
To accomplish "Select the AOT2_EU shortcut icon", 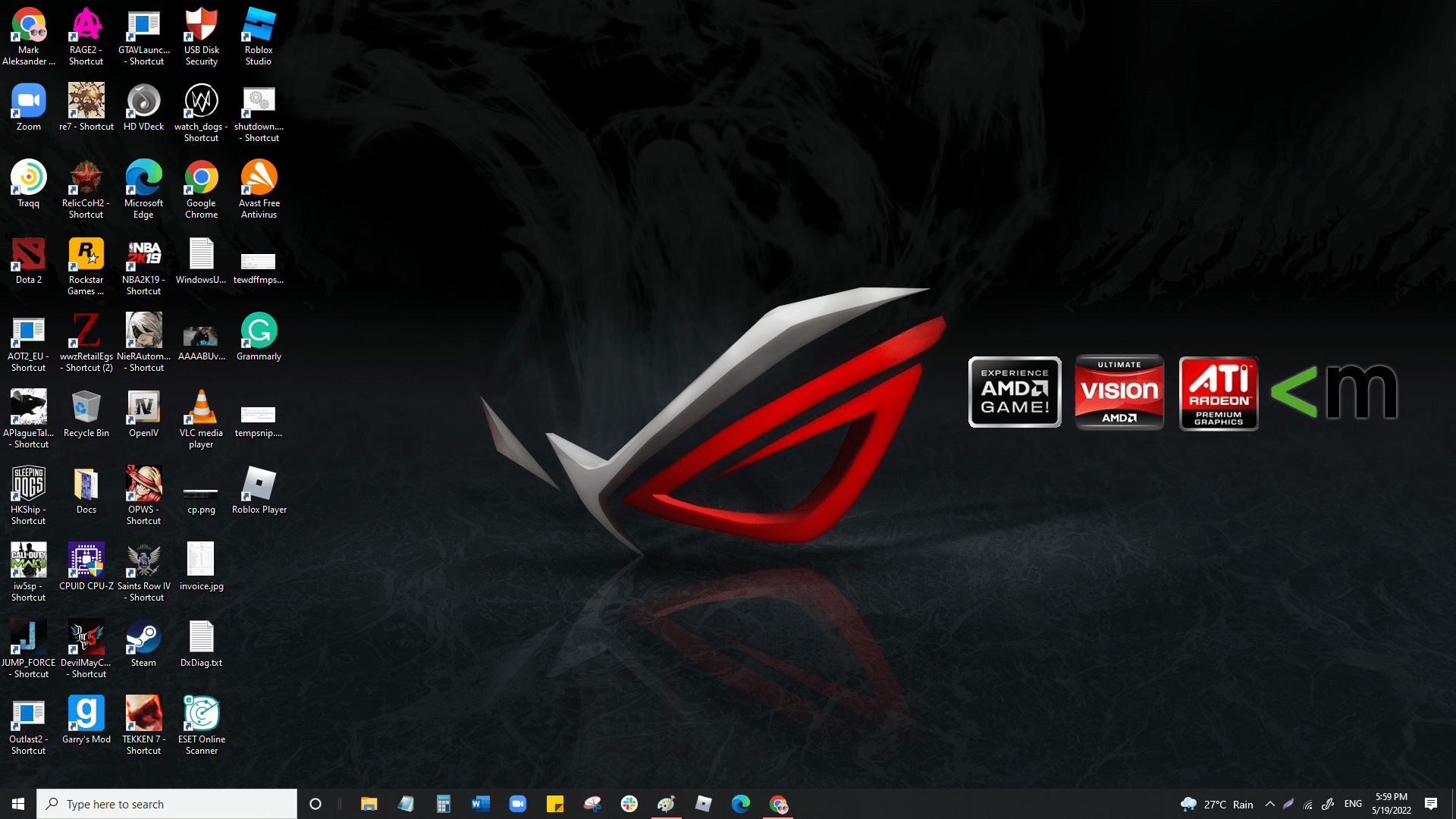I will tap(29, 343).
